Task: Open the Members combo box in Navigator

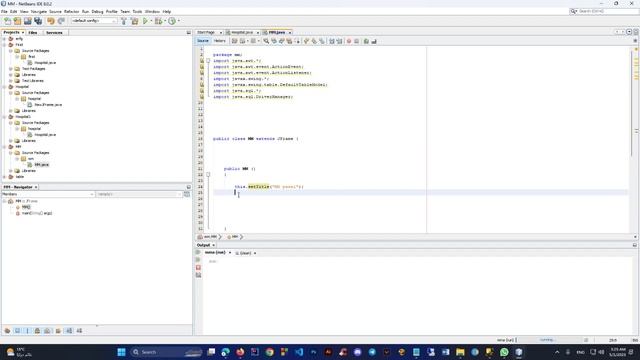Action: pos(48,194)
